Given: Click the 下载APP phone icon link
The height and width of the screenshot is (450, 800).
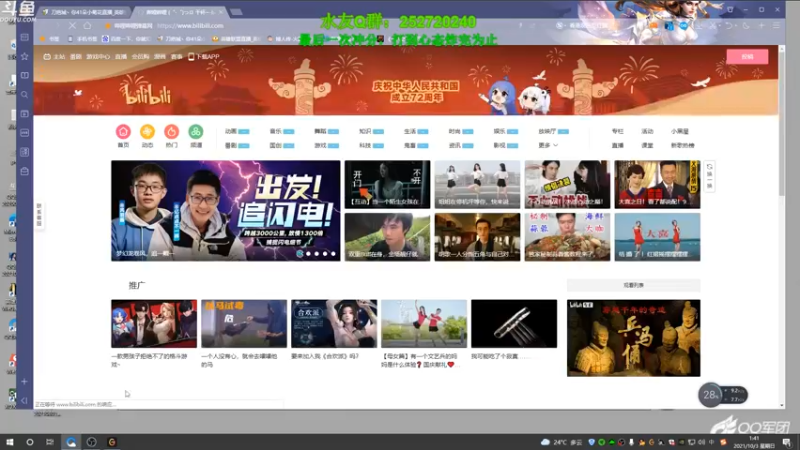Looking at the screenshot, I should [x=204, y=57].
